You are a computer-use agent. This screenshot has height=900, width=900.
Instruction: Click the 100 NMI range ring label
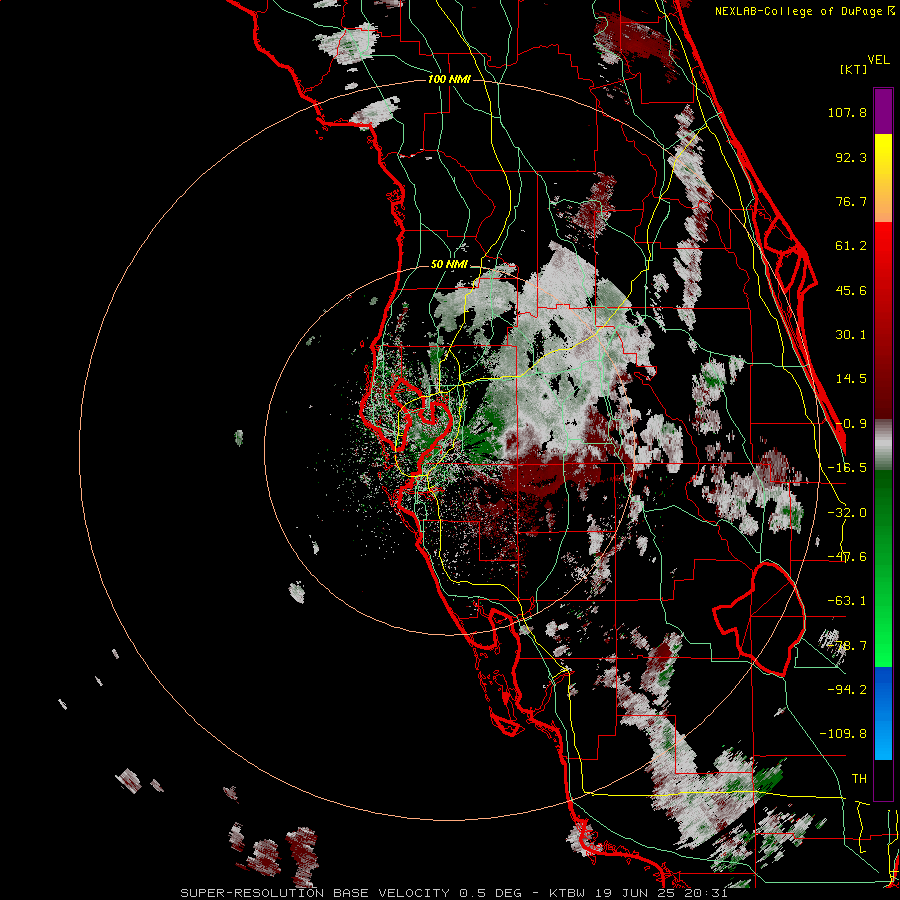tap(449, 79)
